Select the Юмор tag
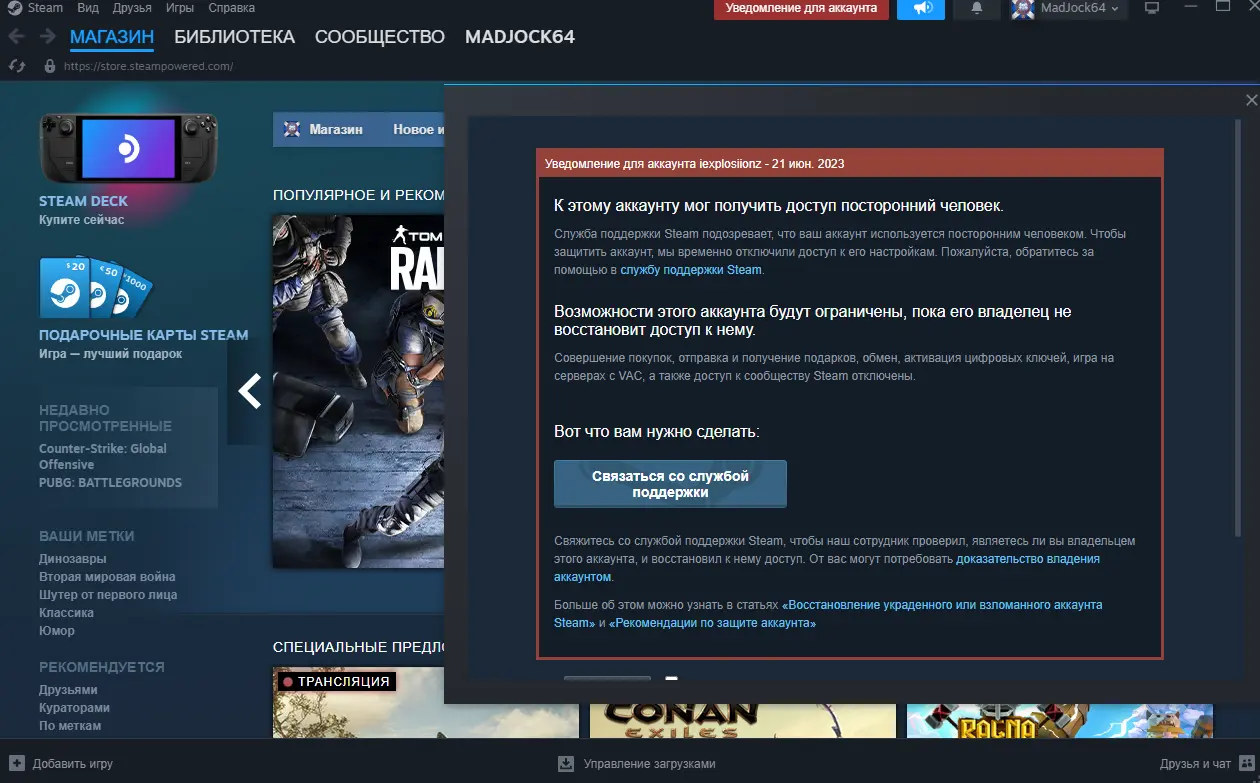This screenshot has height=783, width=1260. click(x=57, y=631)
